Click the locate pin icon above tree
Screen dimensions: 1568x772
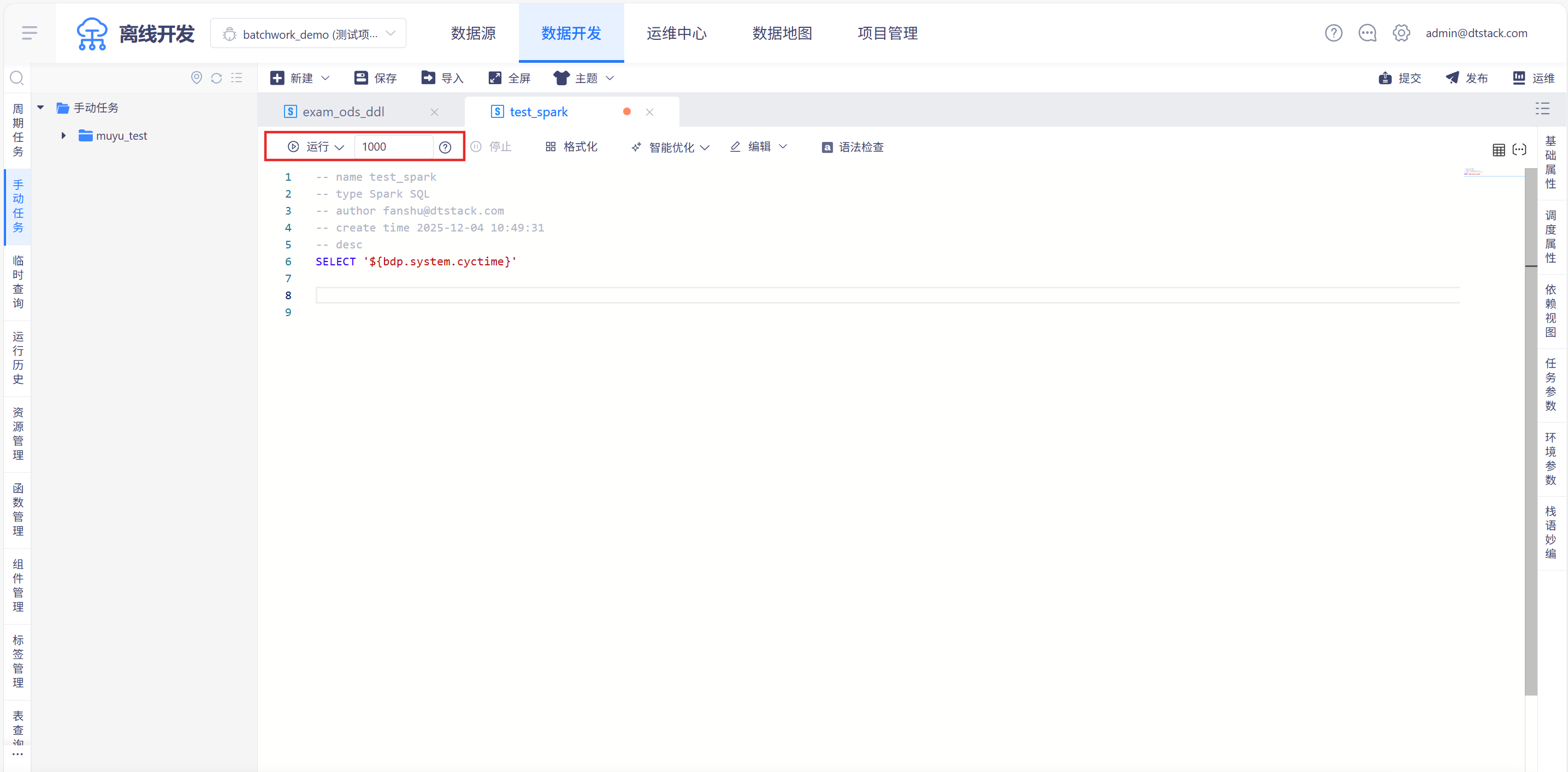[196, 78]
